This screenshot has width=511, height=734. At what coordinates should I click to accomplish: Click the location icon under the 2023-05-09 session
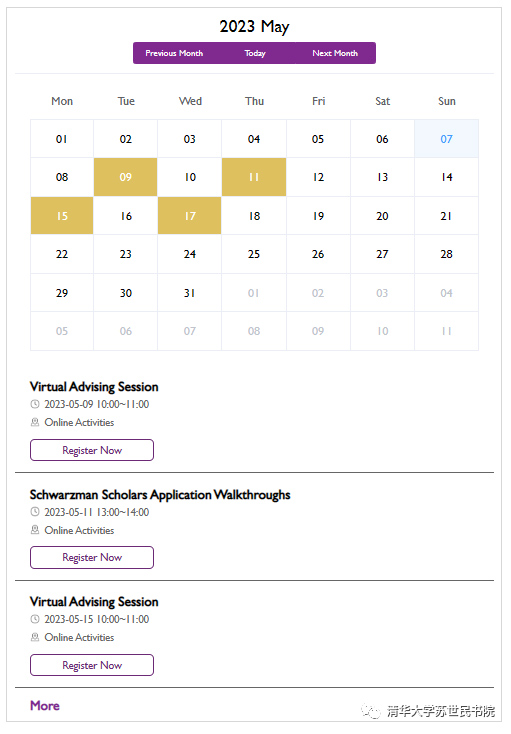[35, 422]
